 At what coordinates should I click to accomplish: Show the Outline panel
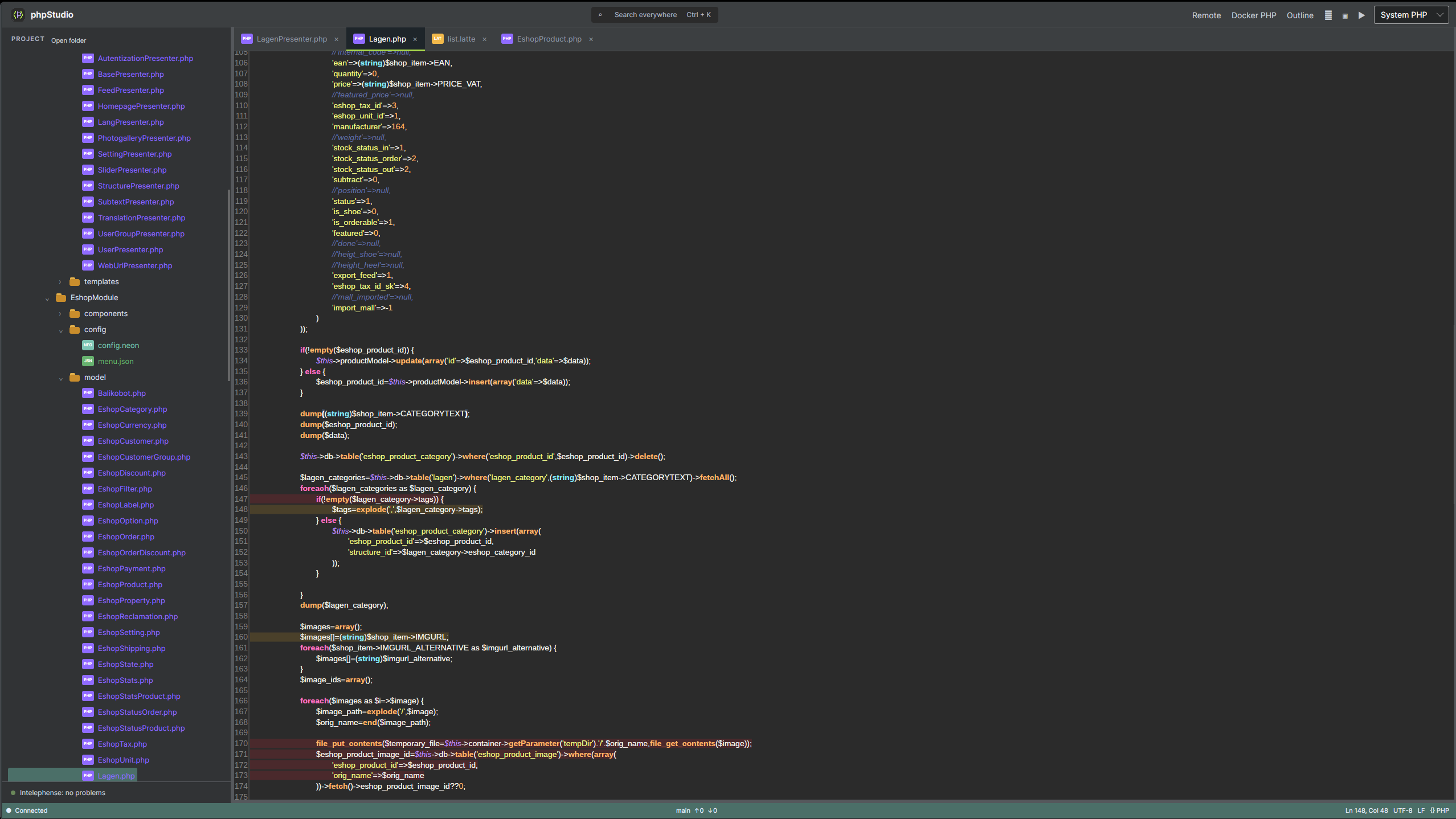point(1299,15)
